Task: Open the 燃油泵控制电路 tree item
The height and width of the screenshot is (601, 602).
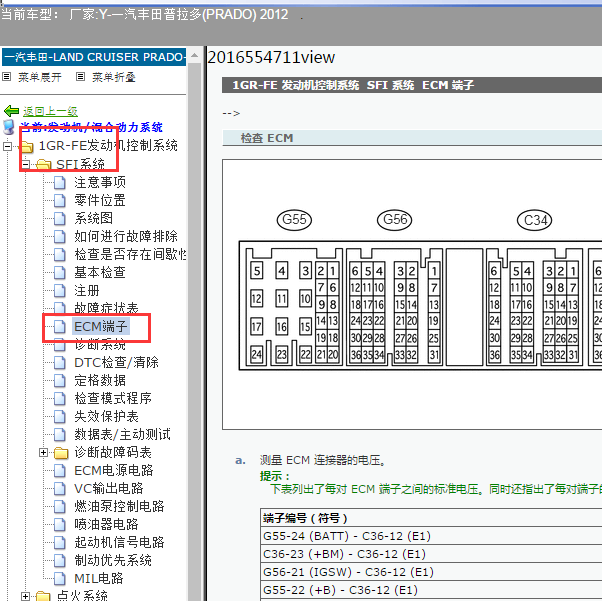Action: (119, 507)
